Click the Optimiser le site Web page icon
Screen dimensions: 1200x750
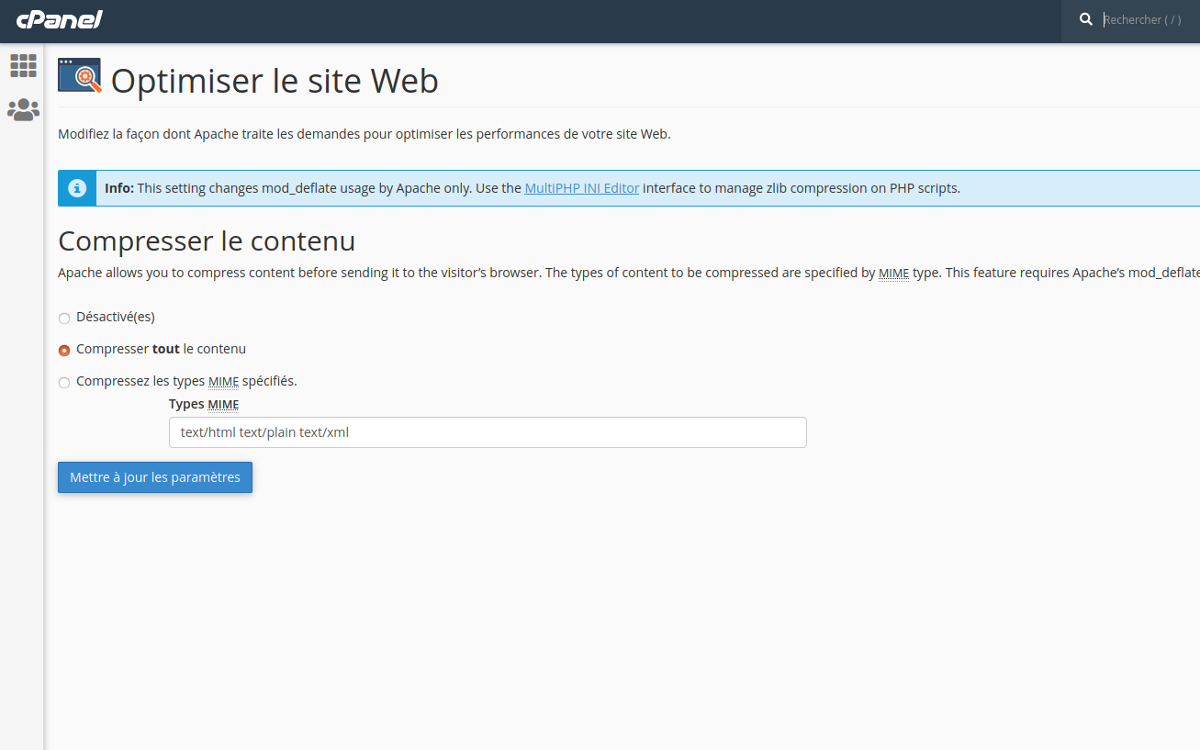pyautogui.click(x=79, y=76)
